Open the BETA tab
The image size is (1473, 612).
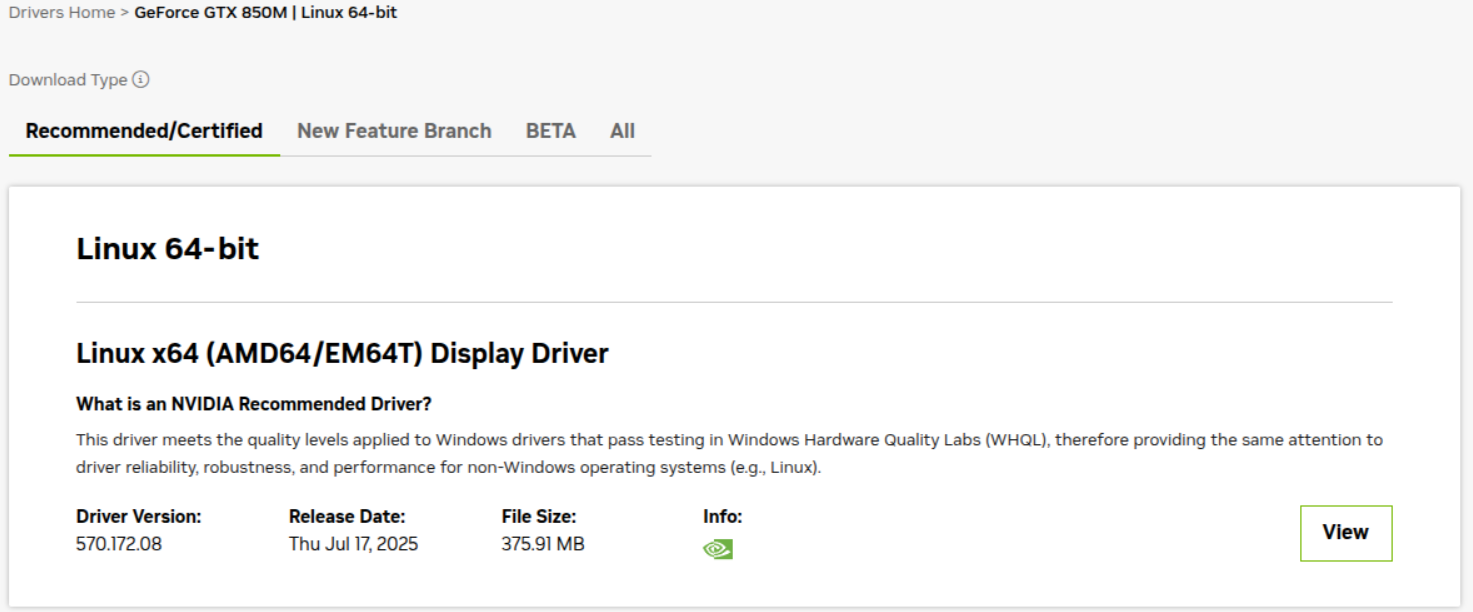coord(551,131)
